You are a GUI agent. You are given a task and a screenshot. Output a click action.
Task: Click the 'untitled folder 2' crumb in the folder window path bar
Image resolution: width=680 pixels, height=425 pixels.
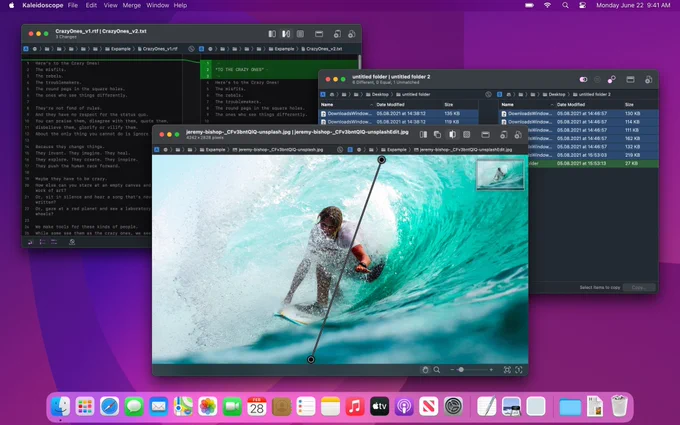[x=592, y=95]
